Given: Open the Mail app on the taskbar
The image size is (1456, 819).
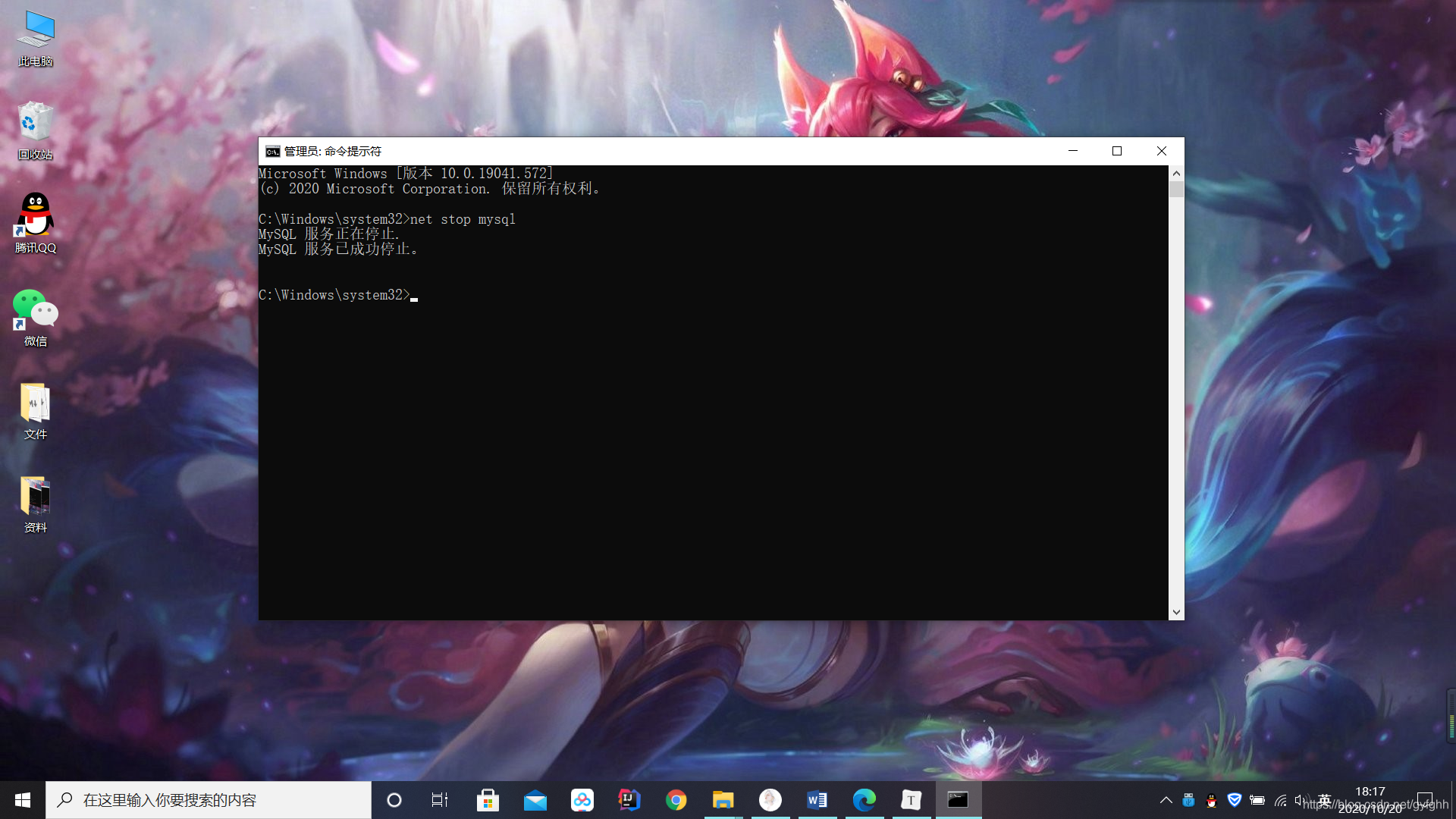Looking at the screenshot, I should pyautogui.click(x=535, y=800).
